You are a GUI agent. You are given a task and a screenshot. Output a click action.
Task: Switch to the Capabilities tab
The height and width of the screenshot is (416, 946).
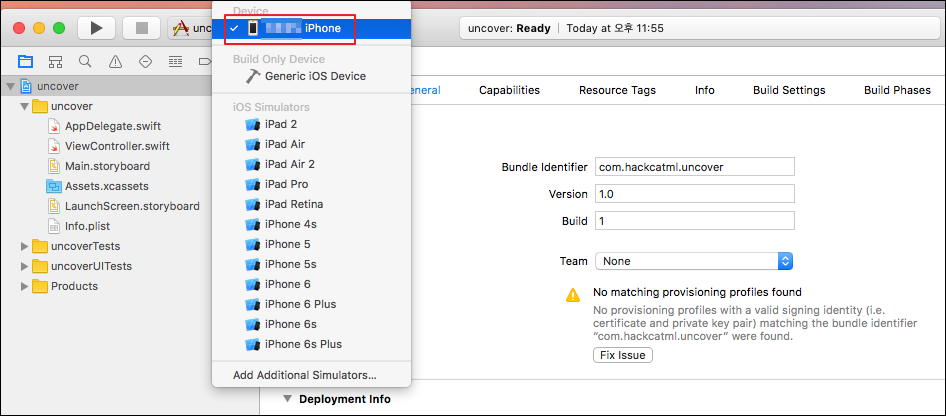(x=509, y=90)
